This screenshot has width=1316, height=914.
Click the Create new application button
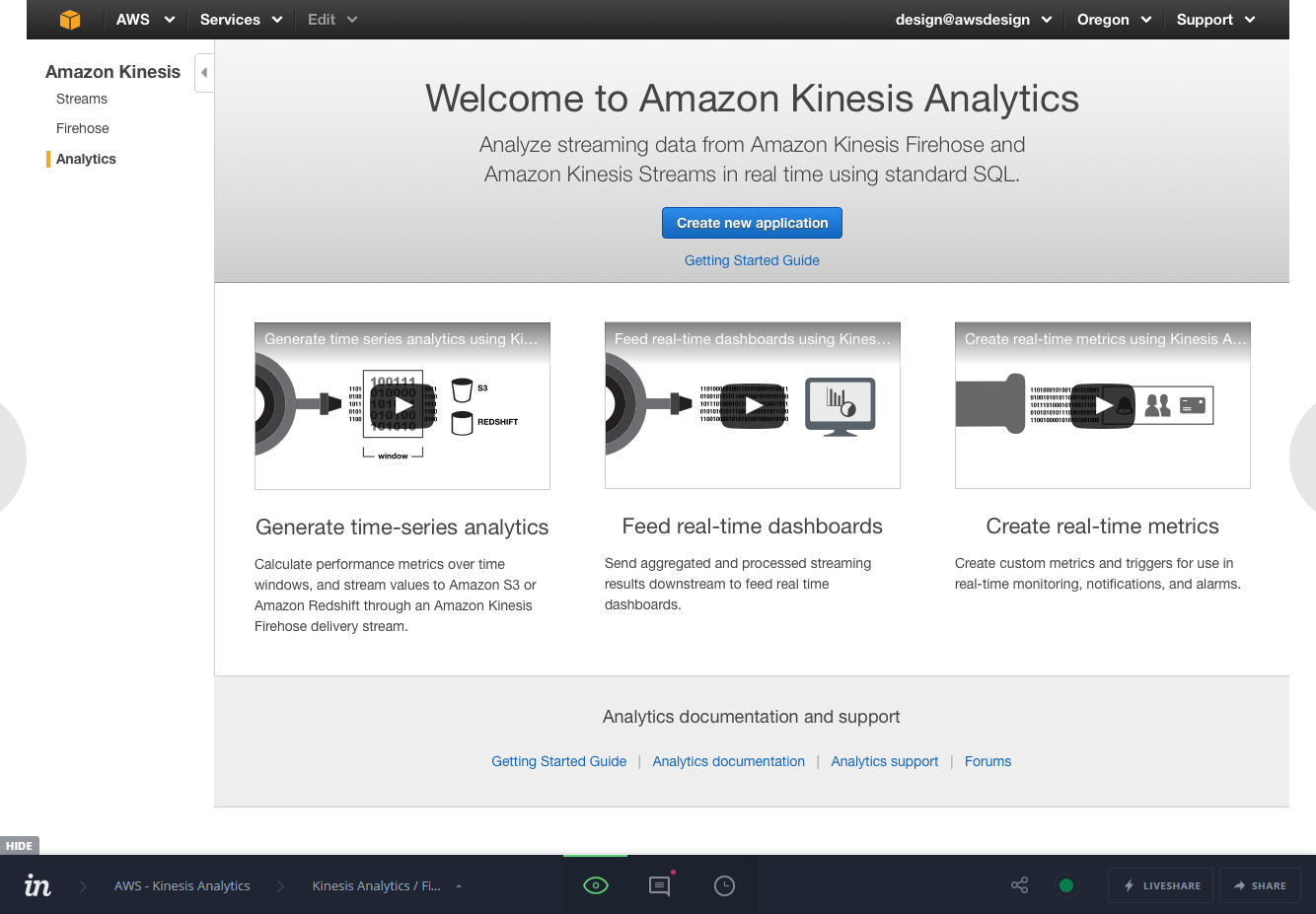752,223
